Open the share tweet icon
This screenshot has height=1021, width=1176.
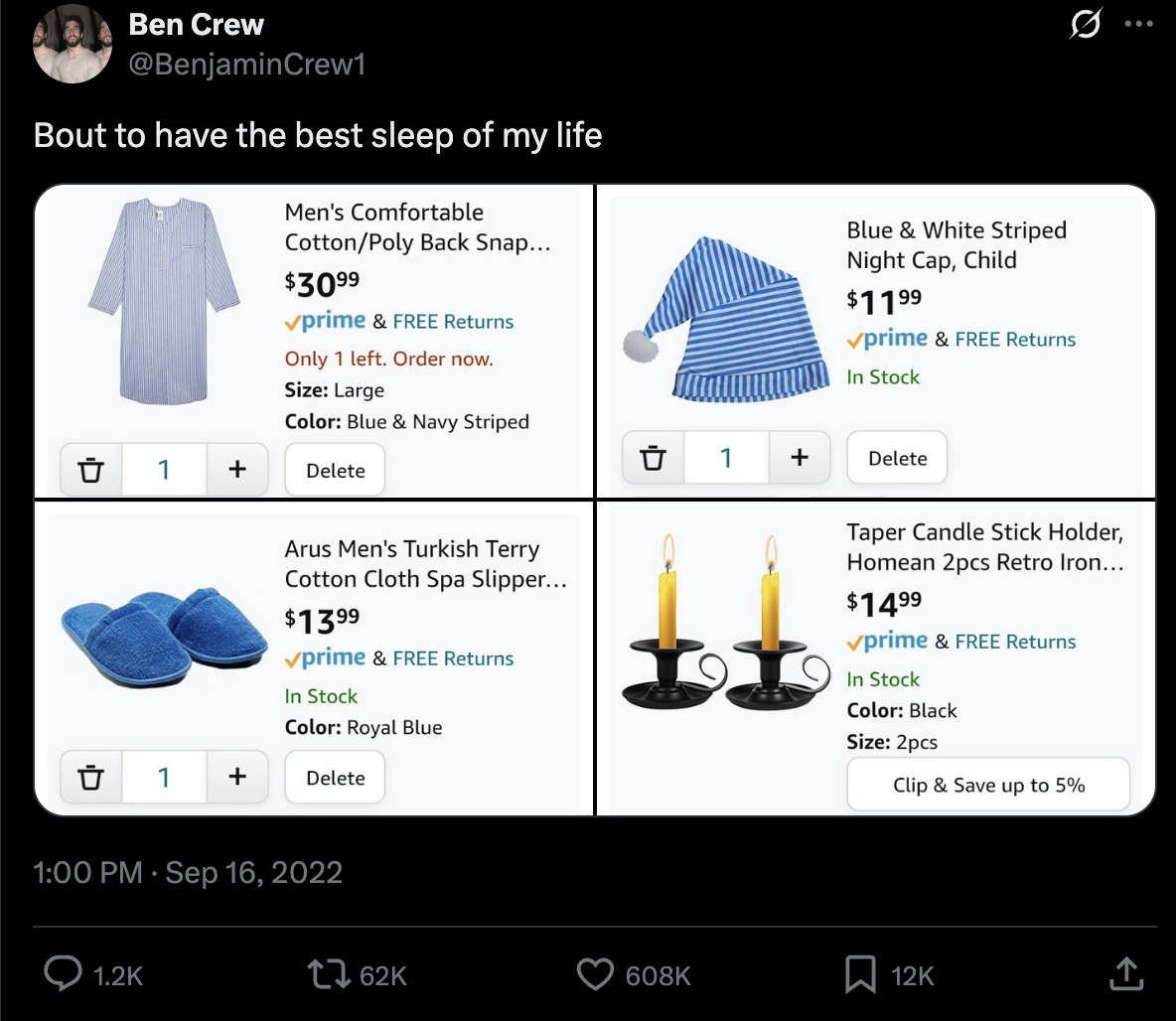[x=1125, y=973]
